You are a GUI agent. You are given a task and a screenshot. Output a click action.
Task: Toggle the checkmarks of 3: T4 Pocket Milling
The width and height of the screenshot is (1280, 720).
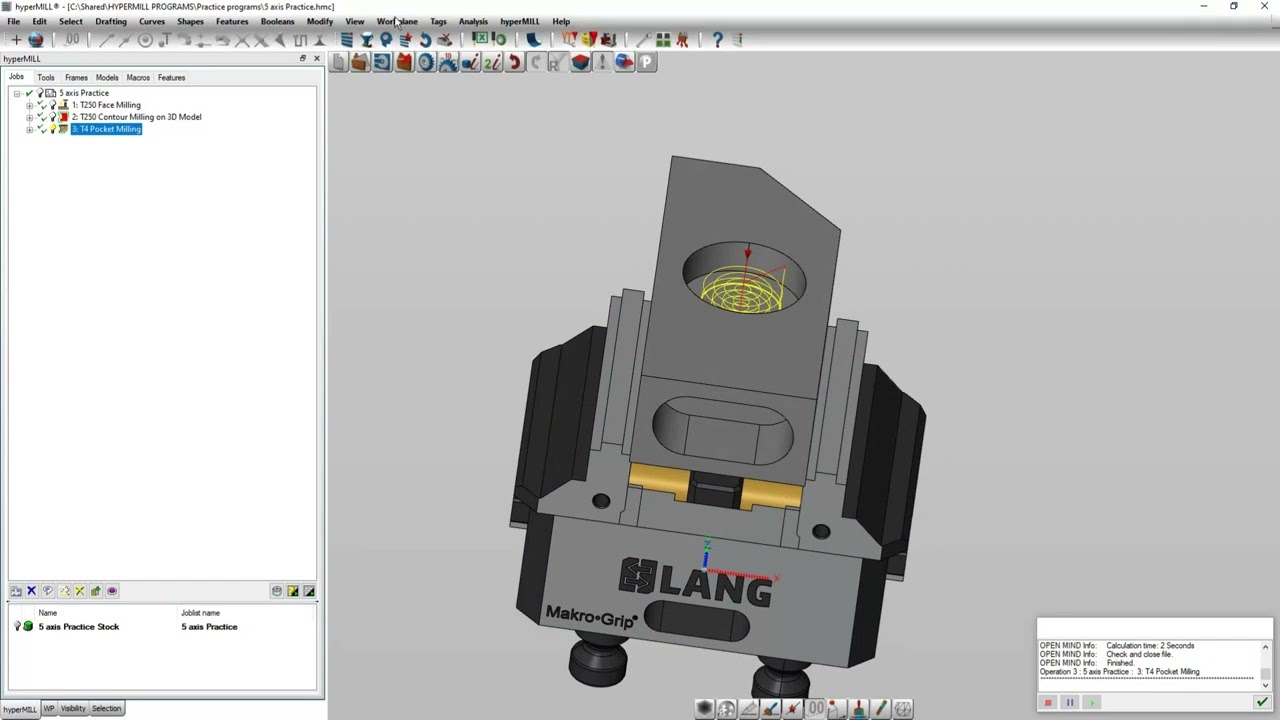41,129
